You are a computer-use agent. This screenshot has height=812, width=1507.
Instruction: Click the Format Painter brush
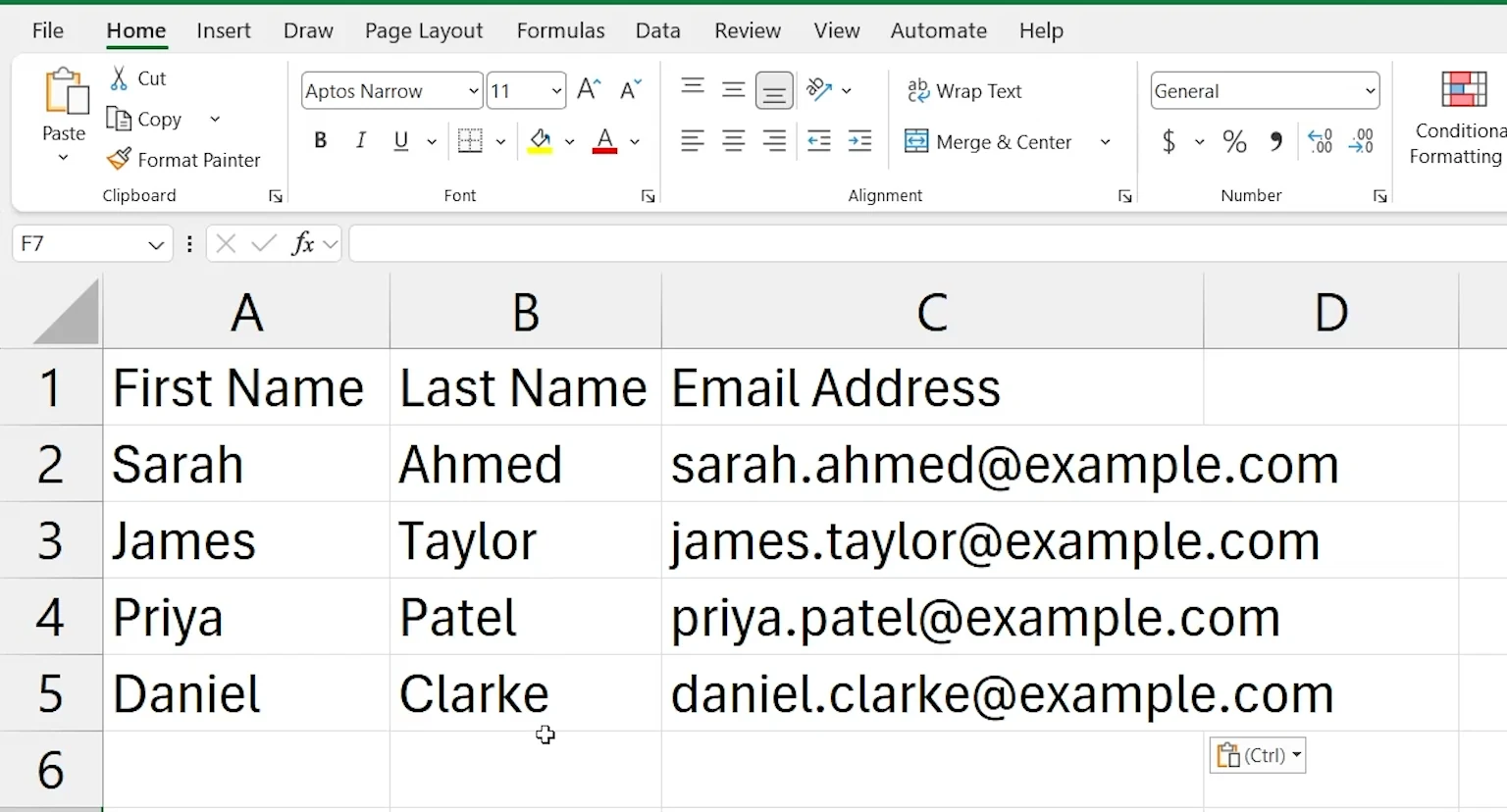coord(119,159)
